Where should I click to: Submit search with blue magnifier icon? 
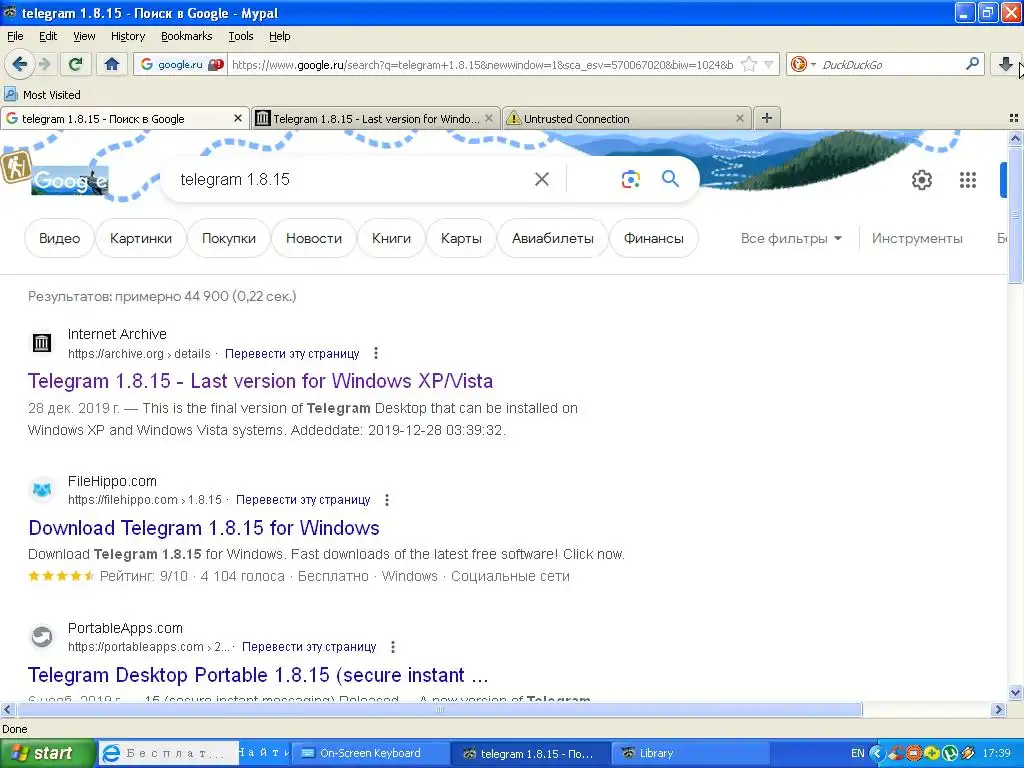670,178
